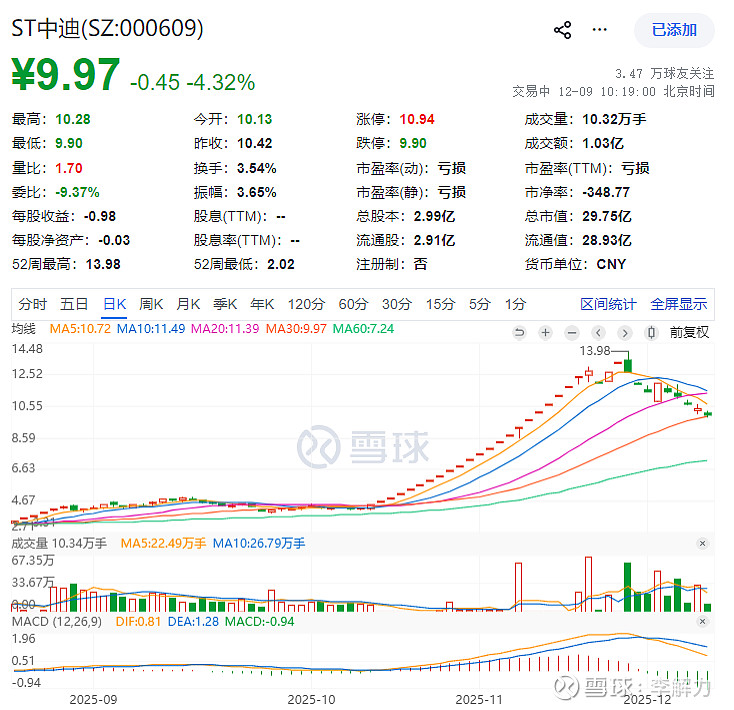Move chart right with the right chevron
The height and width of the screenshot is (710, 734).
coord(624,333)
